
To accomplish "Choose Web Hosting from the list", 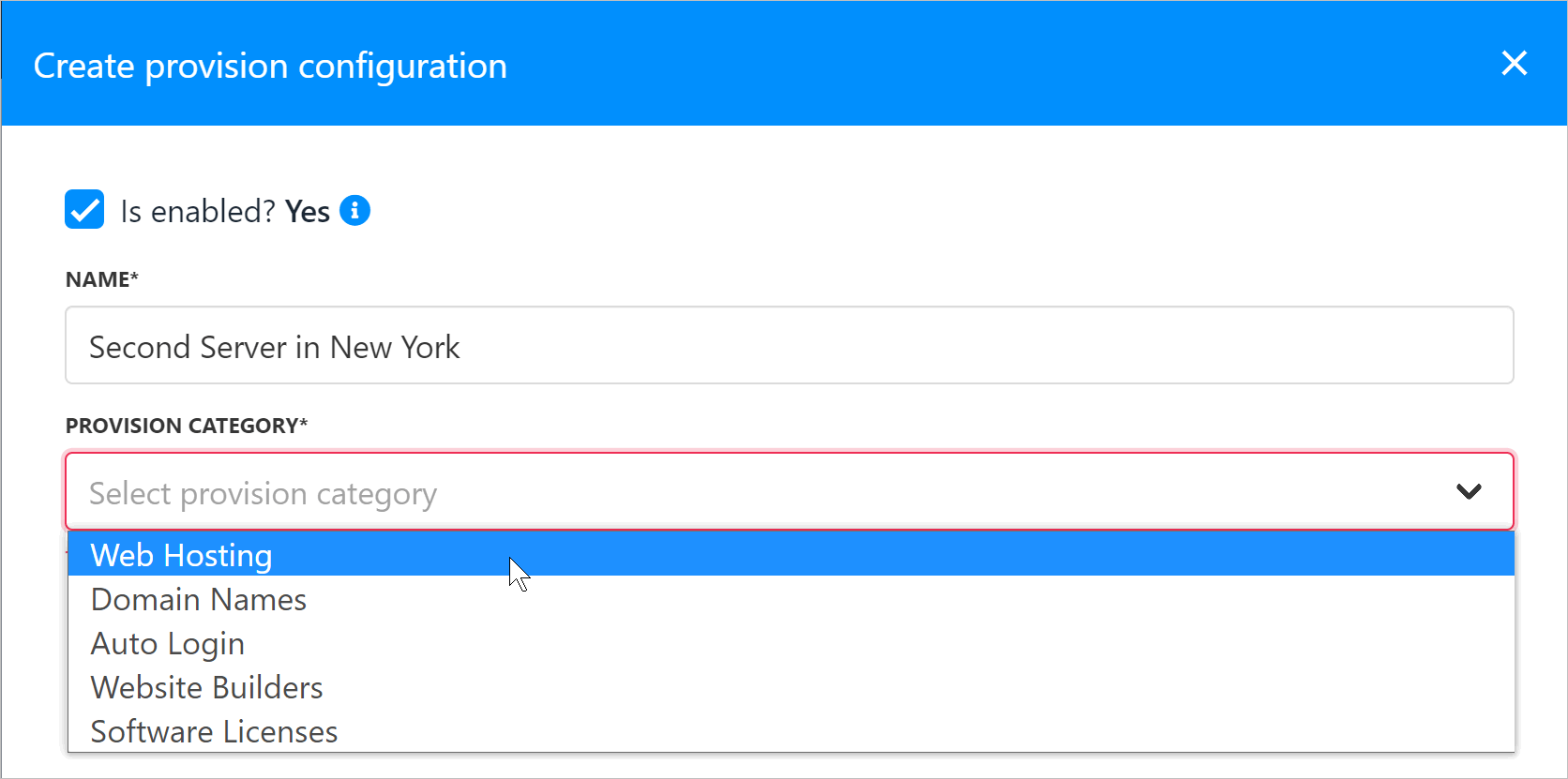I will point(792,554).
